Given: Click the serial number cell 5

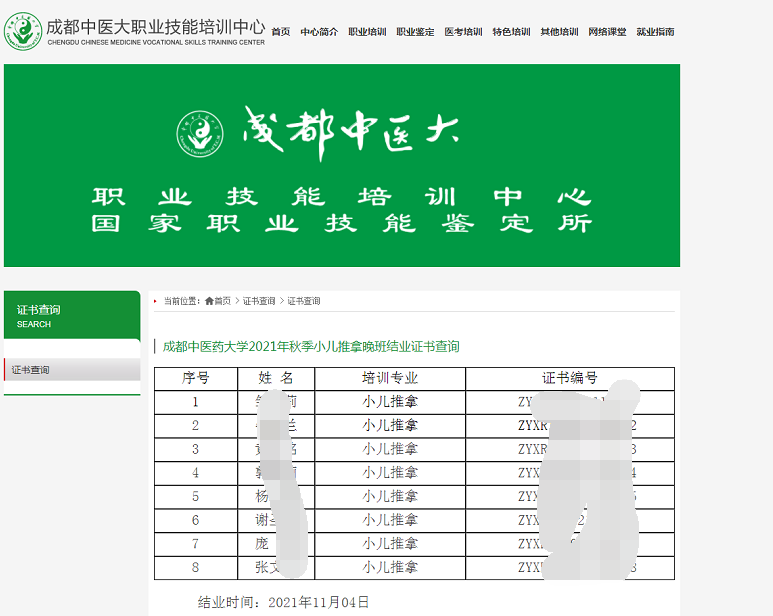Looking at the screenshot, I should [x=196, y=497].
